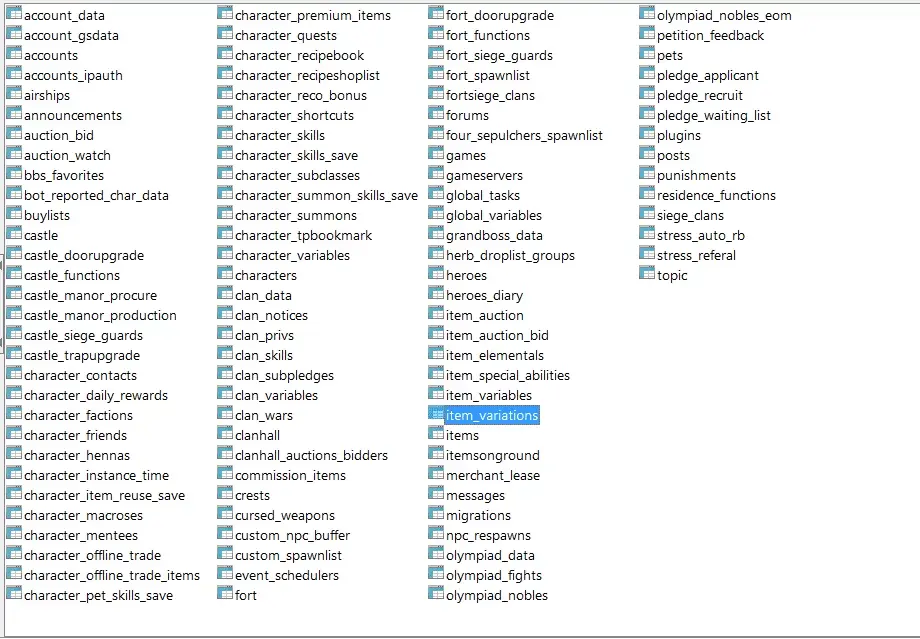This screenshot has width=920, height=639.
Task: Select the character_item_reuse_save table name
Action: 104,496
